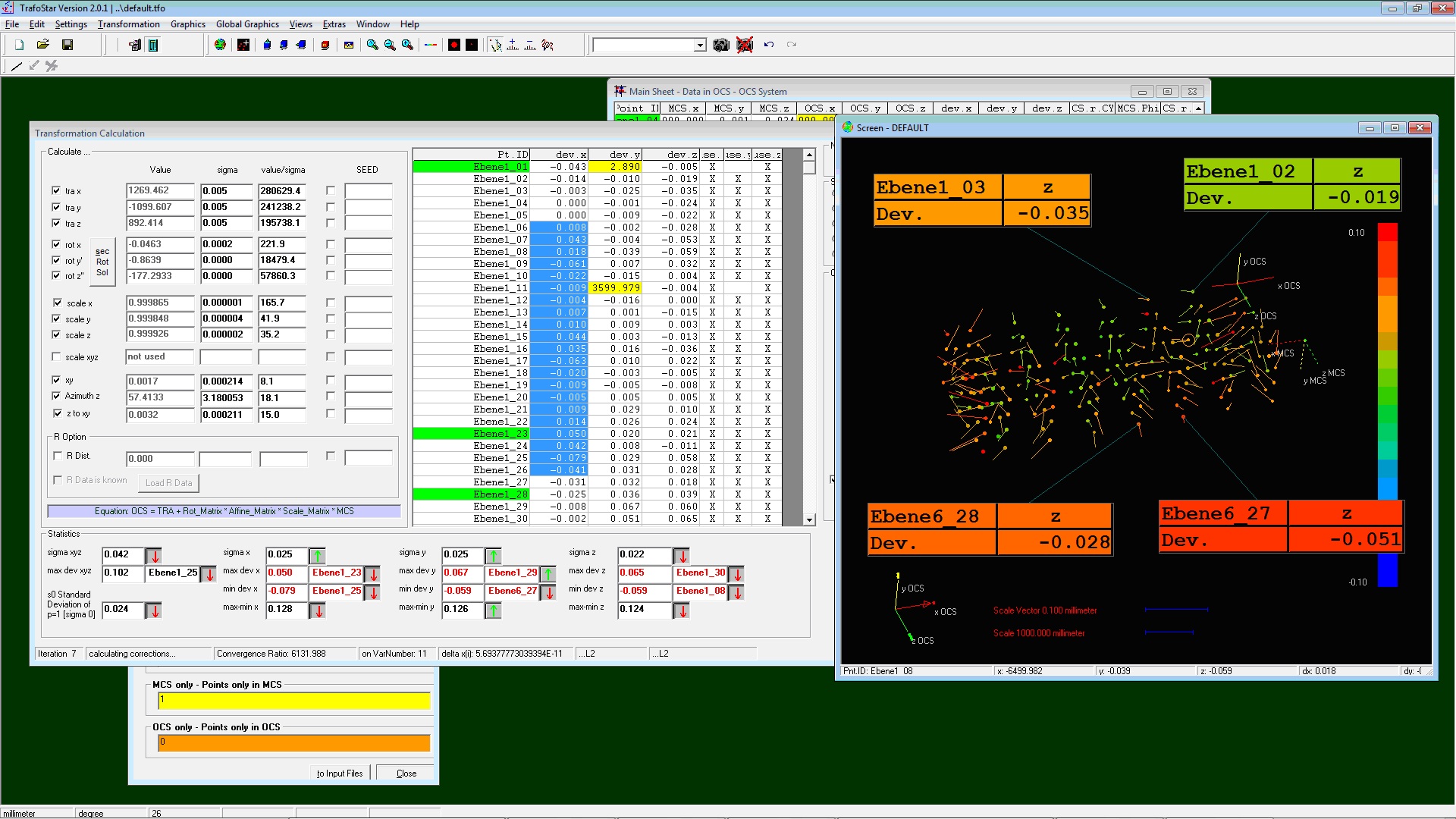Click the red arrow next to sigma xyz
1456x819 pixels.
coord(154,556)
